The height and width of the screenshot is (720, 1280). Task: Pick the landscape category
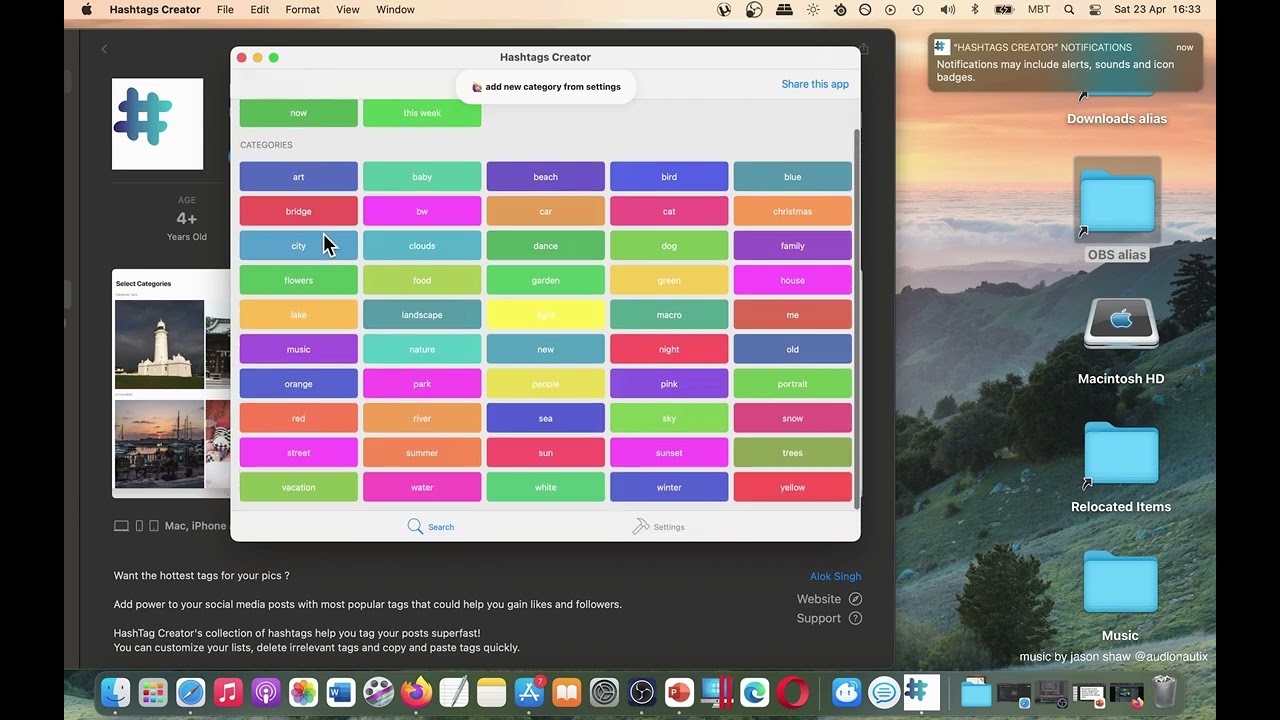pyautogui.click(x=422, y=315)
